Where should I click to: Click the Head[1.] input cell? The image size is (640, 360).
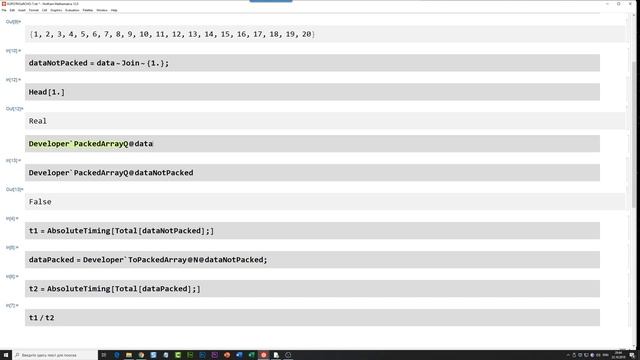pyautogui.click(x=312, y=92)
